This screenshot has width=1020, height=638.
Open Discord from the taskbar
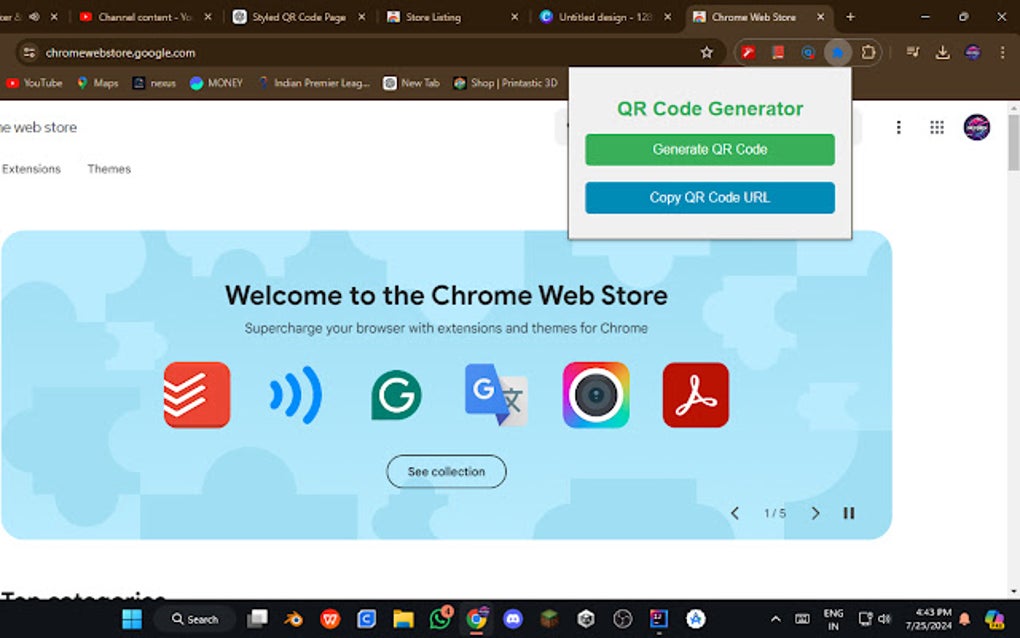click(x=513, y=619)
